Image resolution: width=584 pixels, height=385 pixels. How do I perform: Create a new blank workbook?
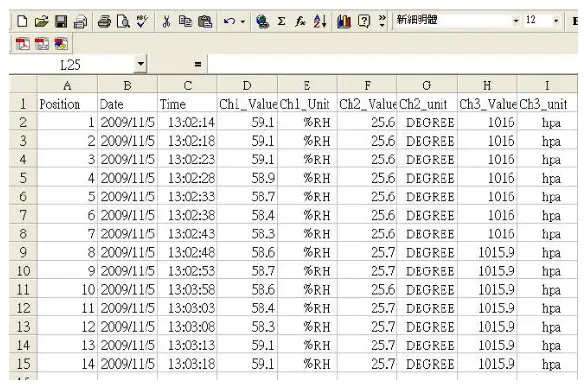tap(22, 22)
